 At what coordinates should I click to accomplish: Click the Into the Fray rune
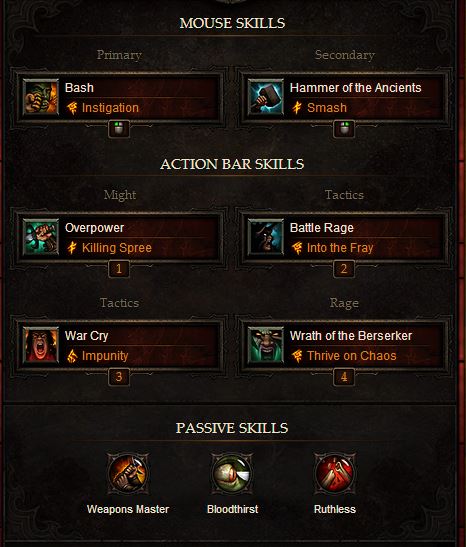pyautogui.click(x=340, y=248)
